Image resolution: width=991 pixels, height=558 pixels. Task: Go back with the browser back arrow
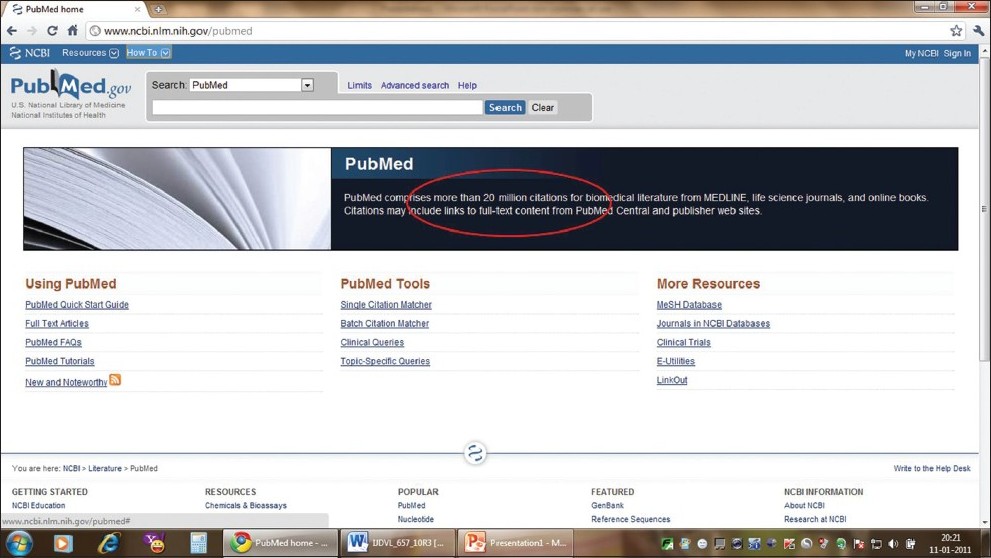(x=11, y=30)
